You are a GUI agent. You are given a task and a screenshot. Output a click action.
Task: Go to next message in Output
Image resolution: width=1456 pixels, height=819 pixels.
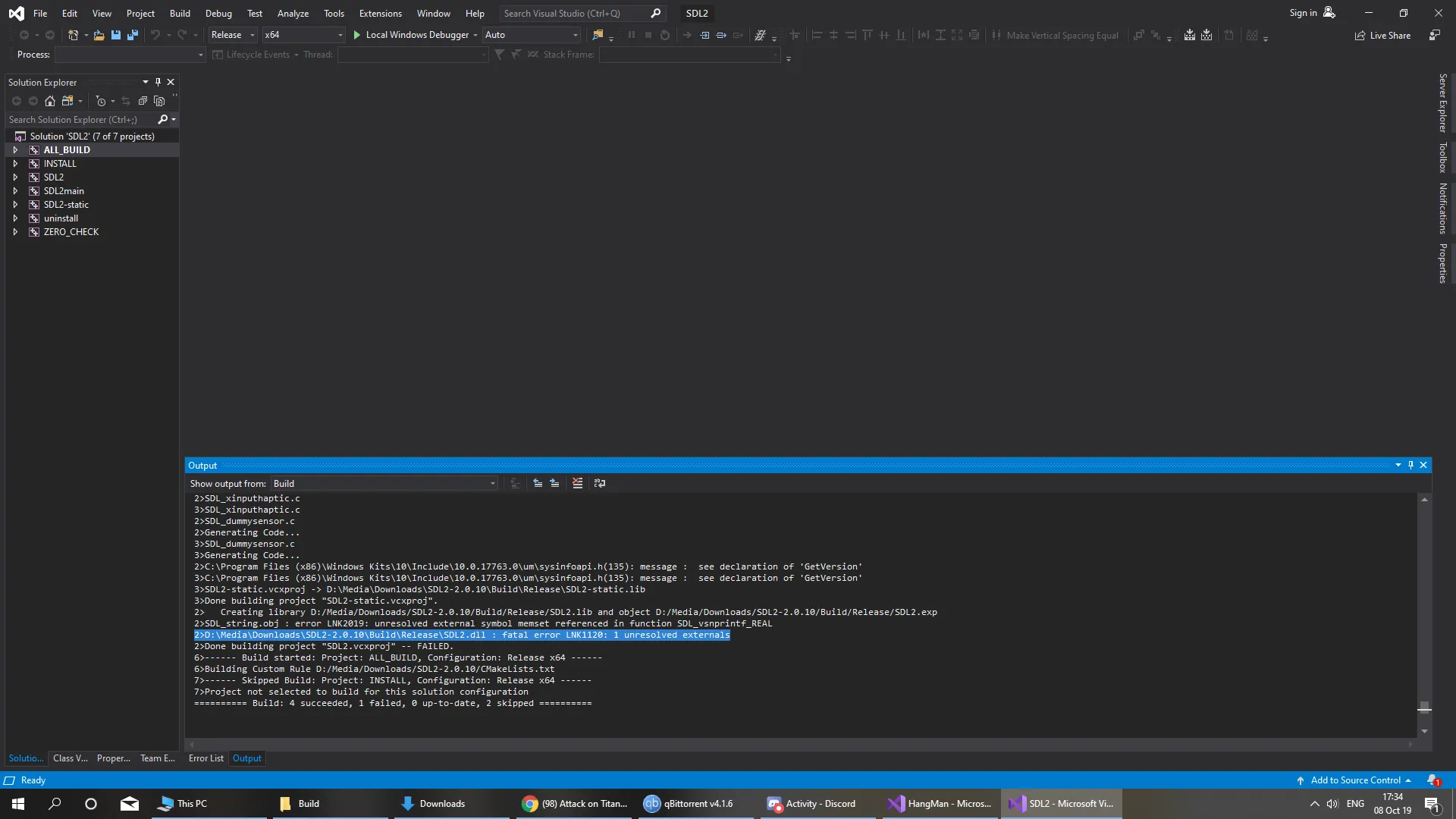point(554,483)
